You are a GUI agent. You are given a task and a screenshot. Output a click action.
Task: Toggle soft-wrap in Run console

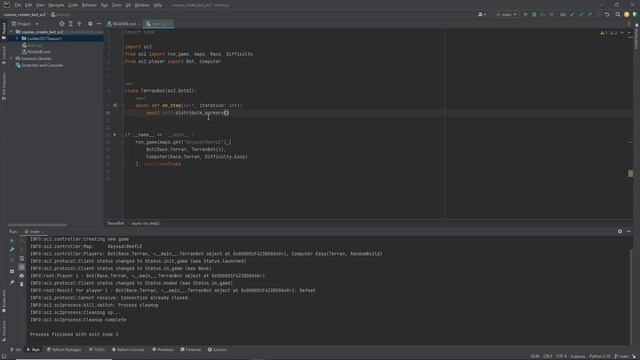click(22, 258)
